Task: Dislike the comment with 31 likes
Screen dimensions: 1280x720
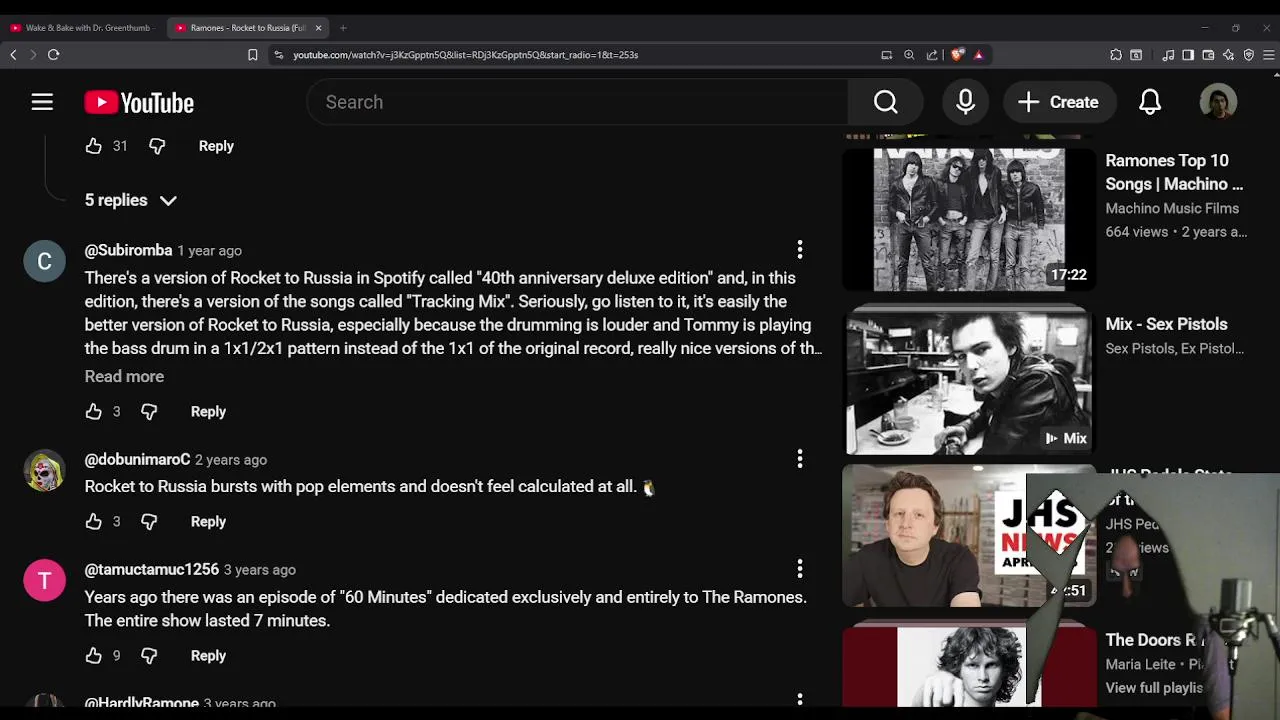Action: pyautogui.click(x=157, y=146)
